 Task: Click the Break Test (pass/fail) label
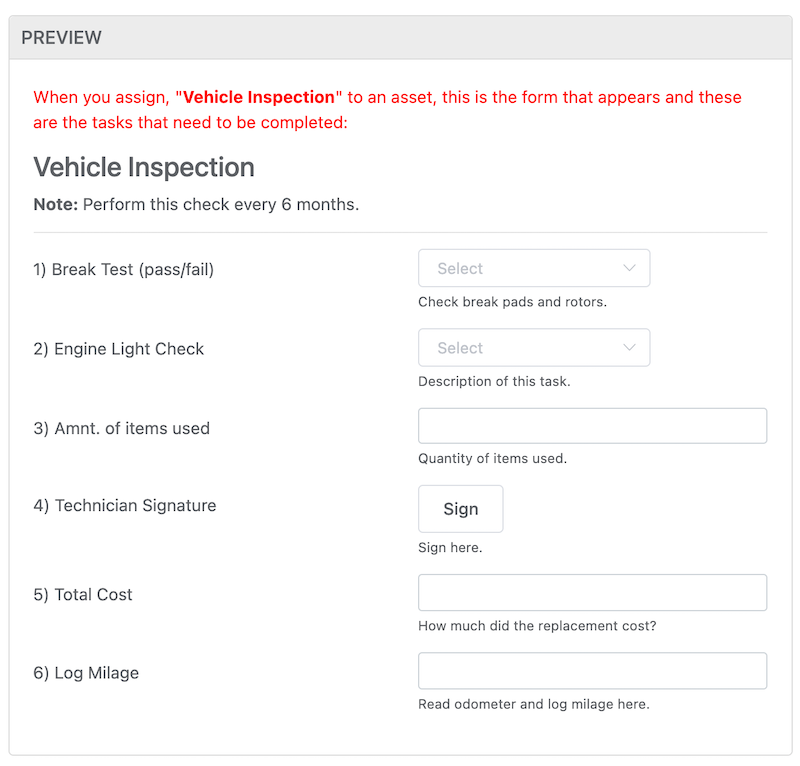click(x=124, y=269)
